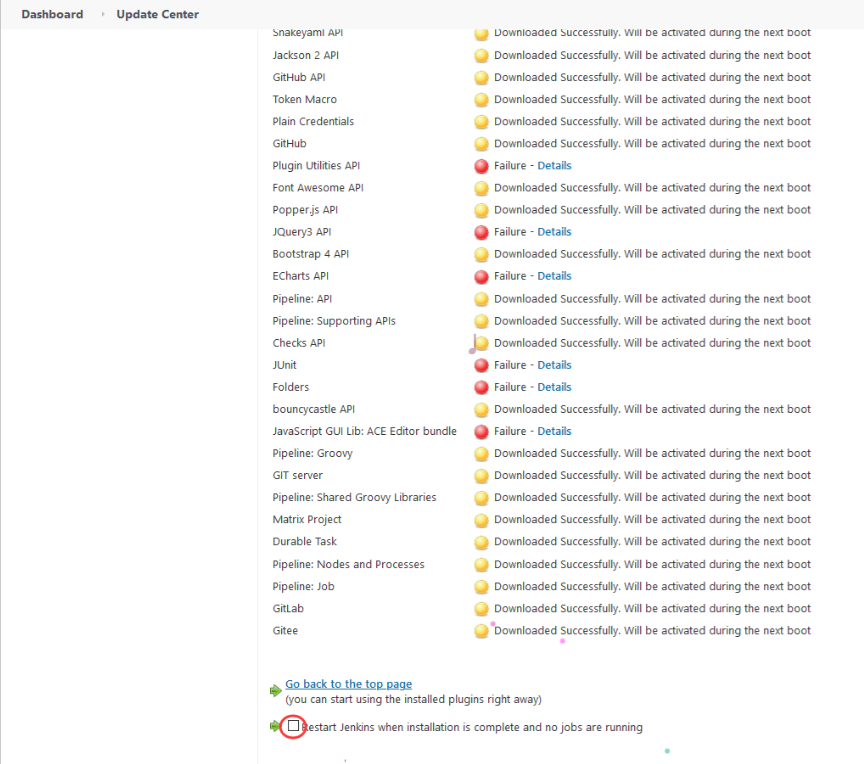Image resolution: width=864 pixels, height=764 pixels.
Task: Enable Restart Jenkins when installation is complete checkbox
Action: pos(294,725)
